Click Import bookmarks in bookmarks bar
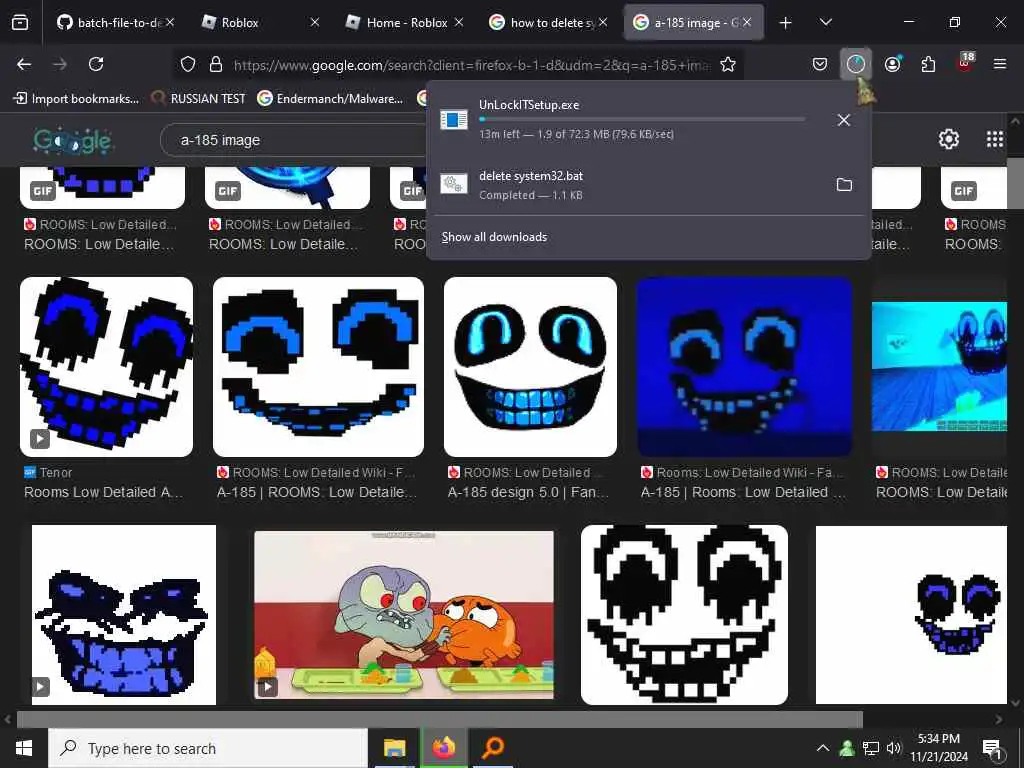This screenshot has height=768, width=1024. (x=76, y=99)
